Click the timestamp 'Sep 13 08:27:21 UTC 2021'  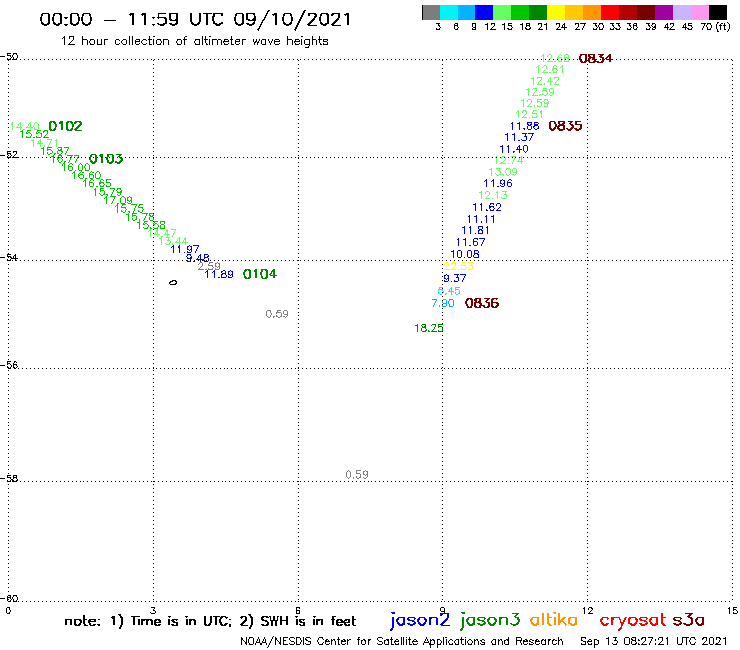click(654, 641)
